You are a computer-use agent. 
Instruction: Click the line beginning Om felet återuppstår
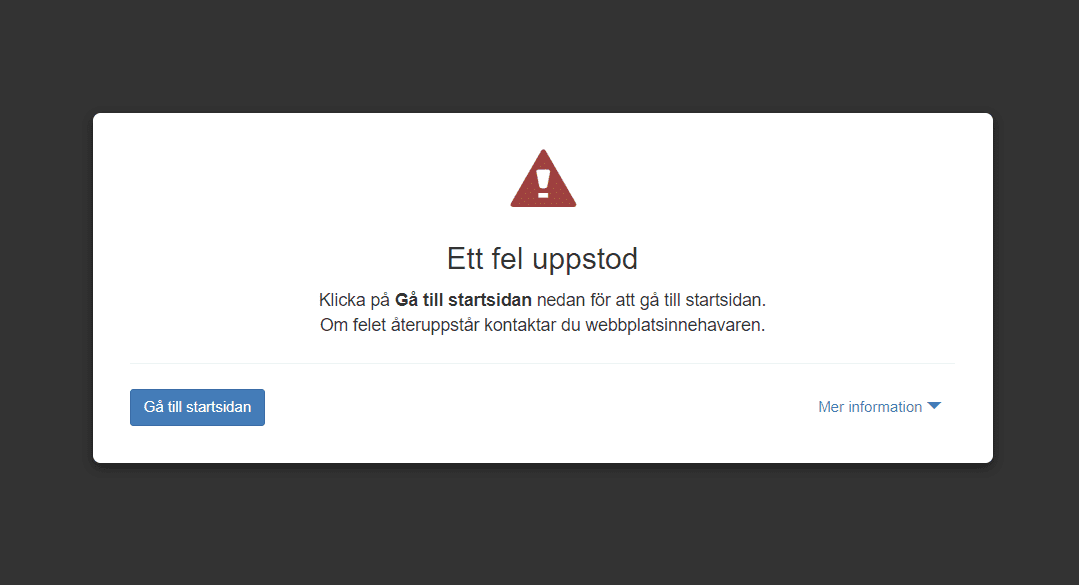coord(542,325)
